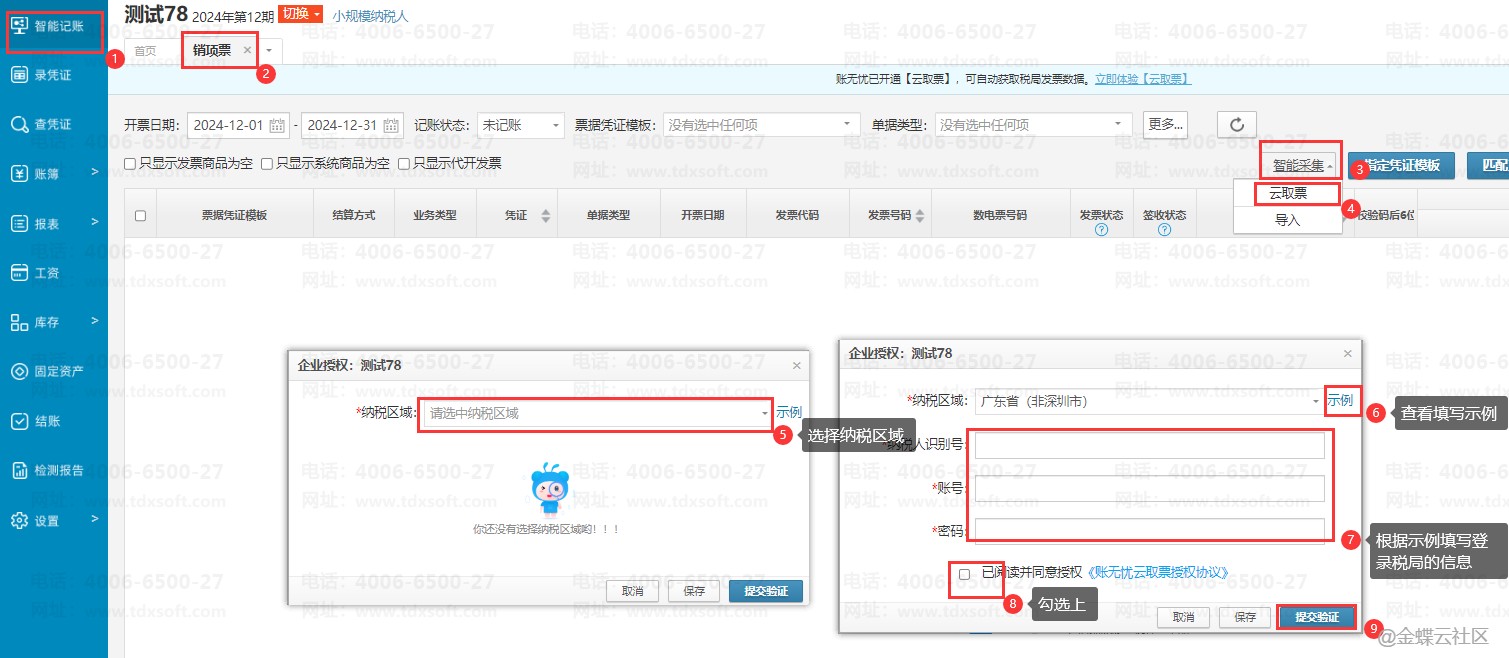Focus the 纳税人识别号 input field
This screenshot has width=1509, height=658.
pyautogui.click(x=1149, y=445)
